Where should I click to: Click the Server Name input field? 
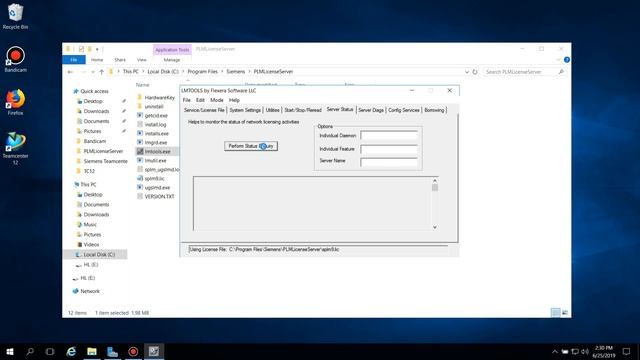[x=389, y=162]
